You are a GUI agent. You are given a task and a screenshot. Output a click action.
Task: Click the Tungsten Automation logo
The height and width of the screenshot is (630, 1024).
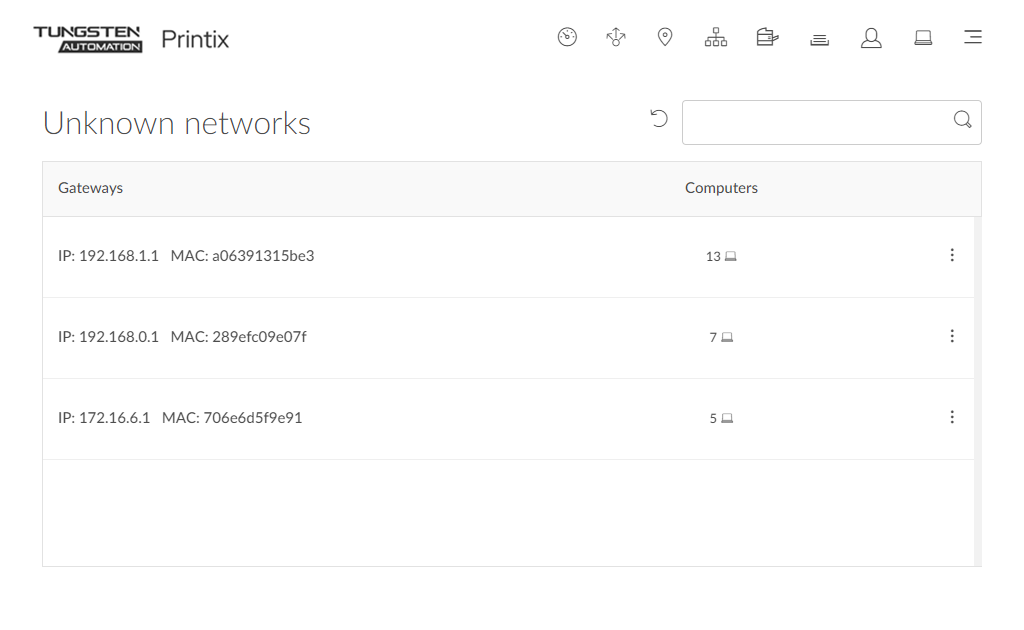(x=88, y=39)
